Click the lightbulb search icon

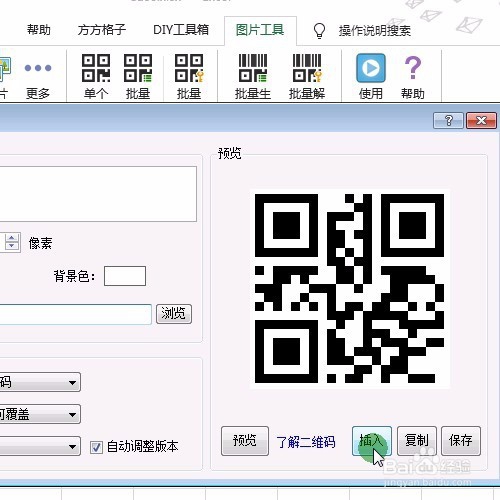click(319, 31)
